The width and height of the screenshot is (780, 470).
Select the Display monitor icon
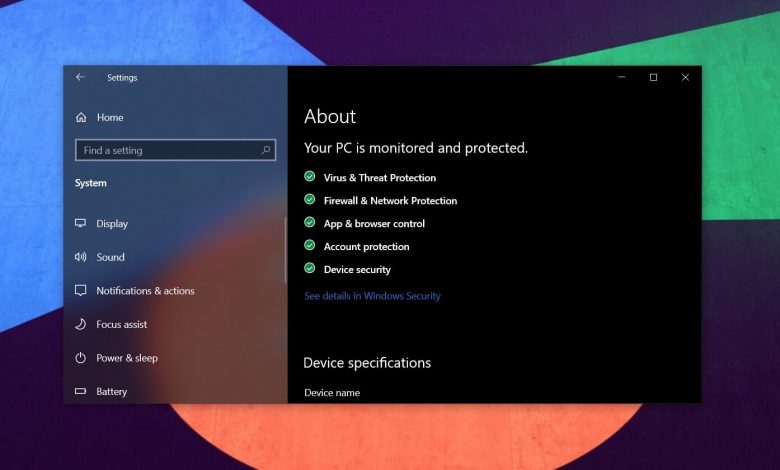click(x=81, y=223)
